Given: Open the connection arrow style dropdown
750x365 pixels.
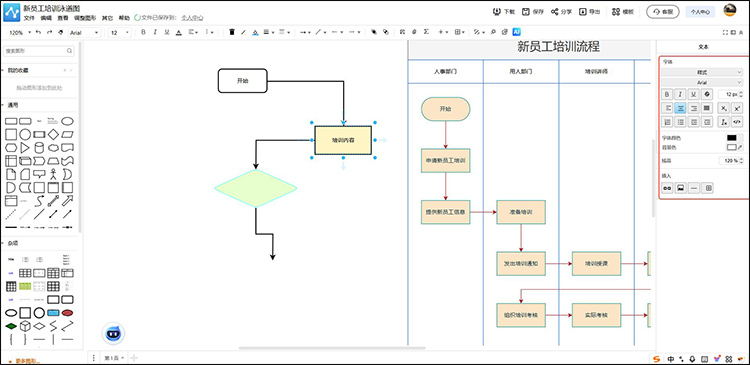Looking at the screenshot, I should (305, 32).
